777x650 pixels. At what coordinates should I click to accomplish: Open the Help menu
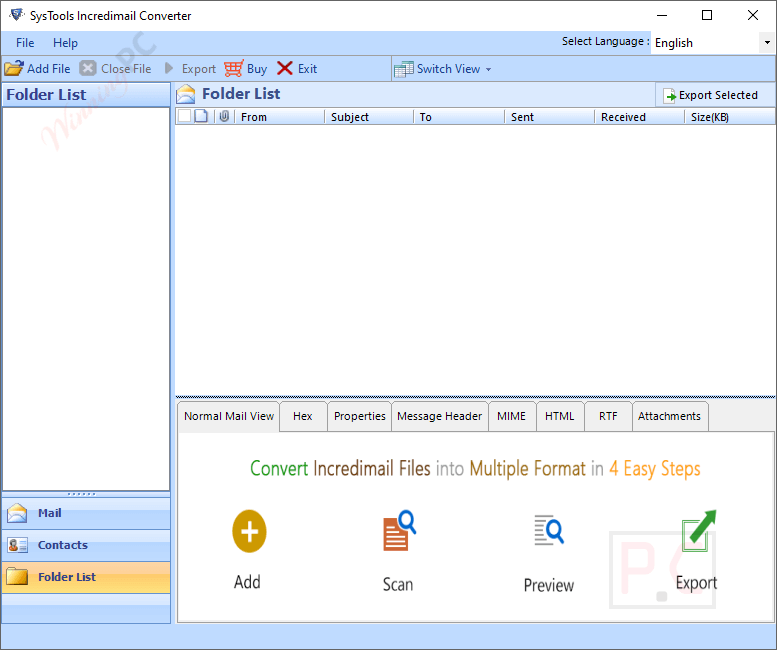(x=65, y=43)
